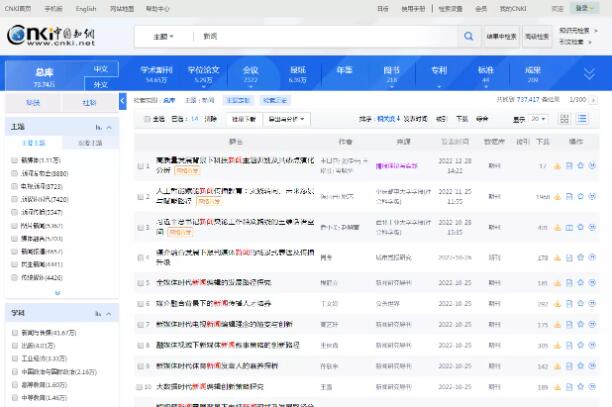Screen dimensions: 612x407
Task: Select 报纸 database tab
Action: point(297,73)
